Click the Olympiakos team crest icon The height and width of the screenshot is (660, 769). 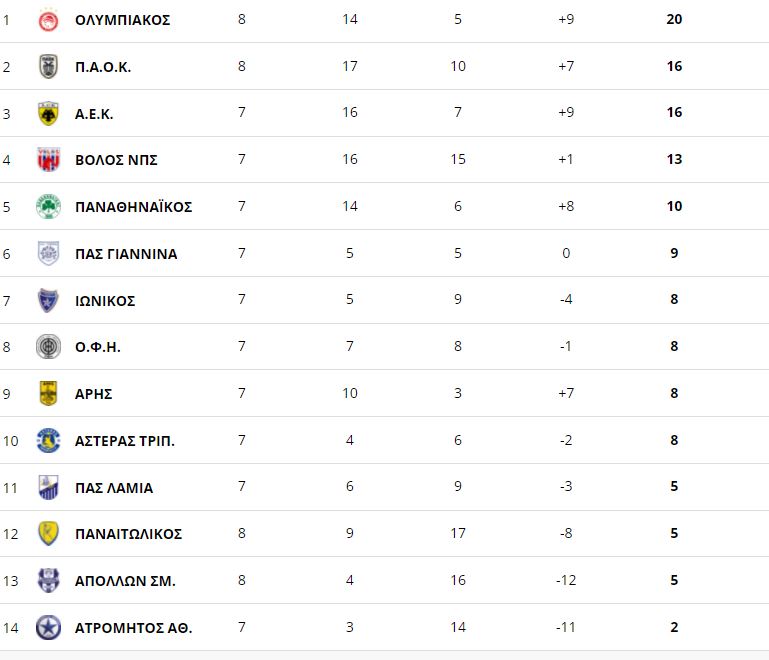[48, 20]
